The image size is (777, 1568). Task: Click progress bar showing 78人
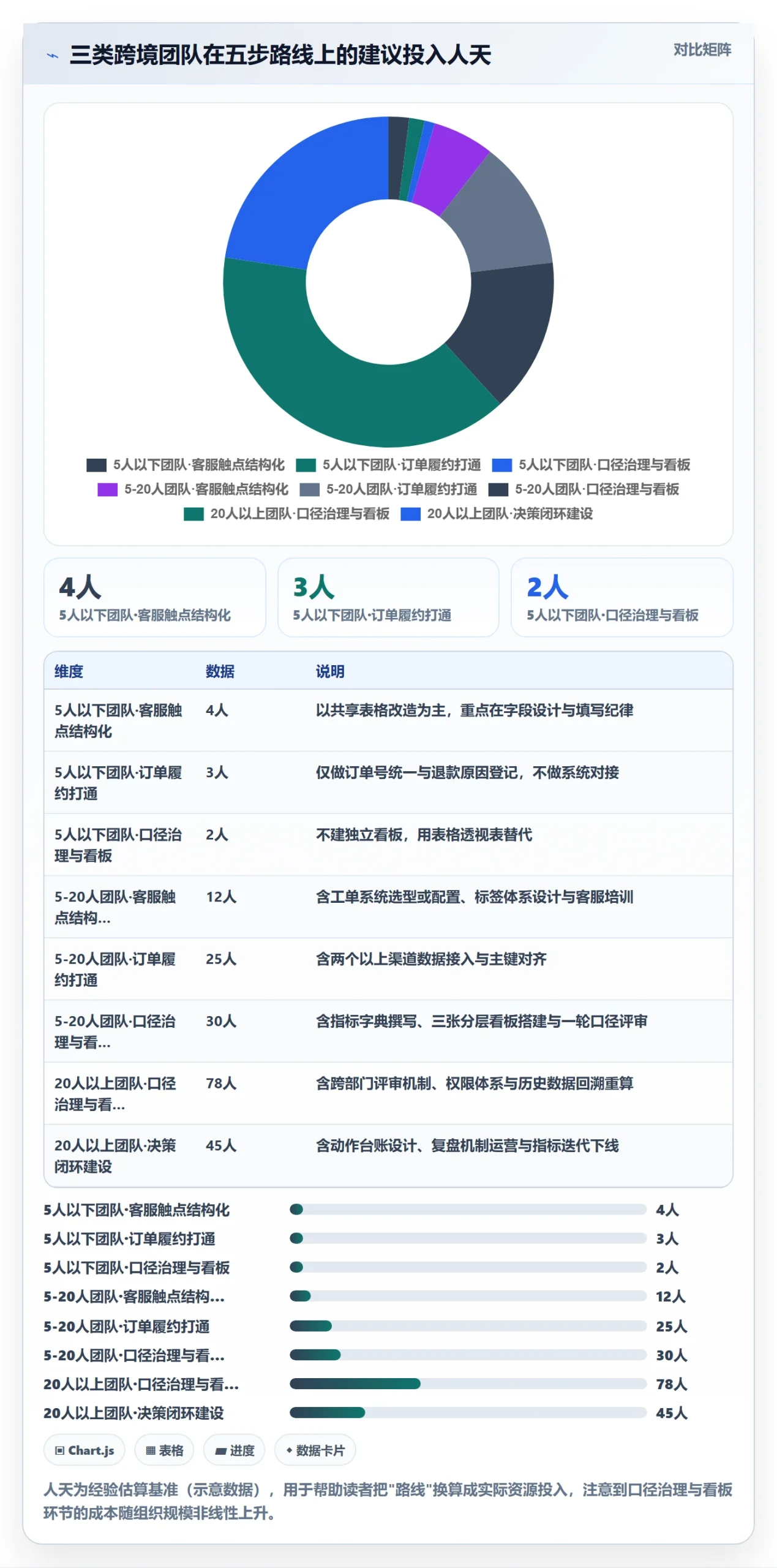click(468, 1384)
